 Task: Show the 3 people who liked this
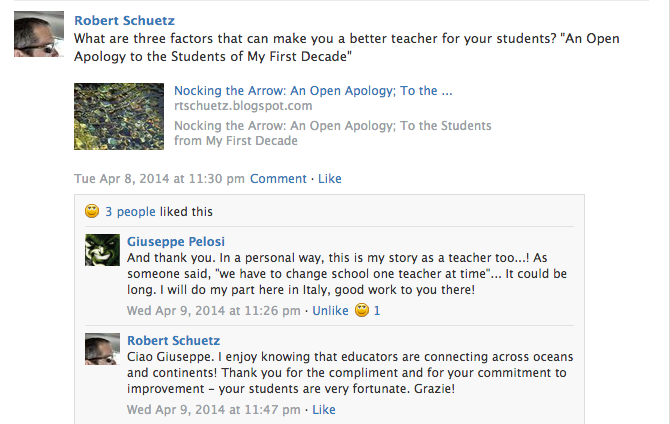[x=130, y=212]
